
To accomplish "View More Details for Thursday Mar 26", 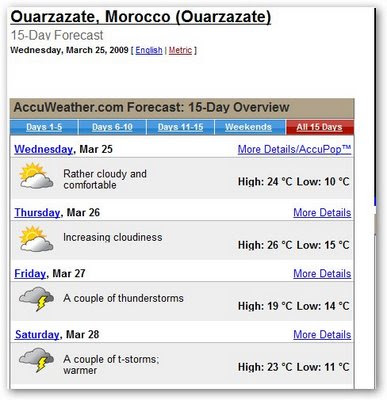I will (x=322, y=213).
